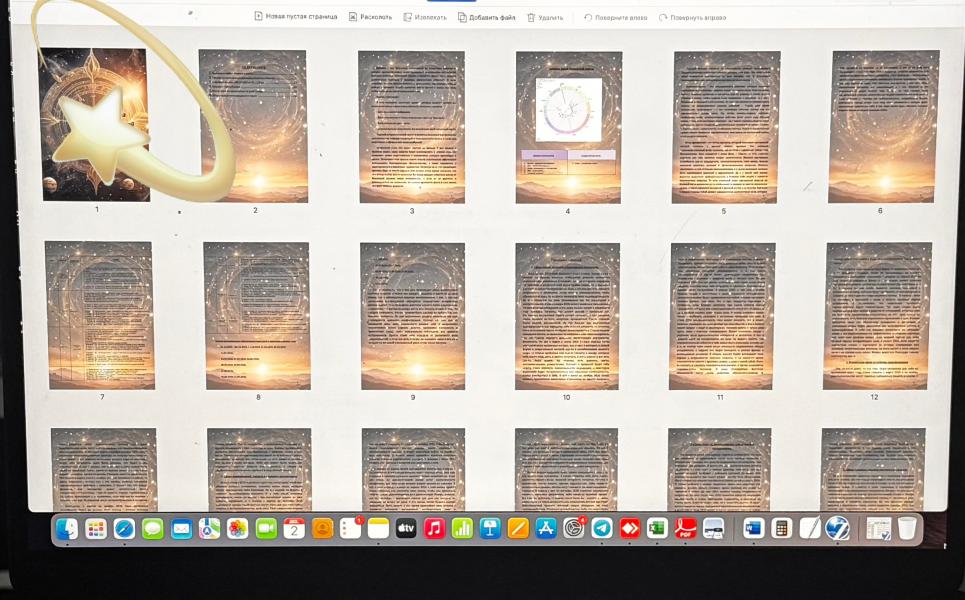
Task: Open the red PDF app in Dock
Action: (685, 528)
